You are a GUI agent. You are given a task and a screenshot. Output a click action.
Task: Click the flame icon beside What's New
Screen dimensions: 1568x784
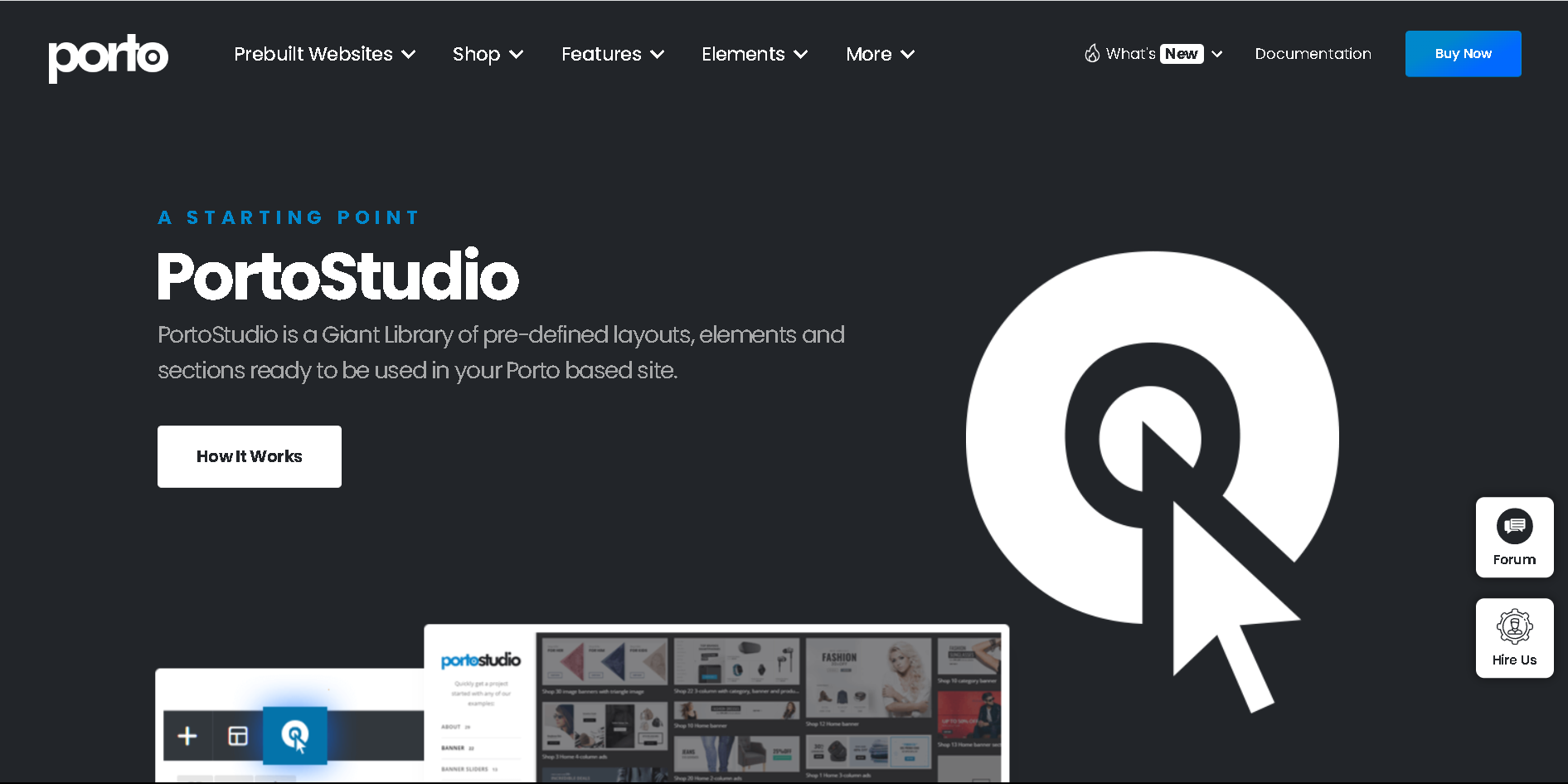1092,54
